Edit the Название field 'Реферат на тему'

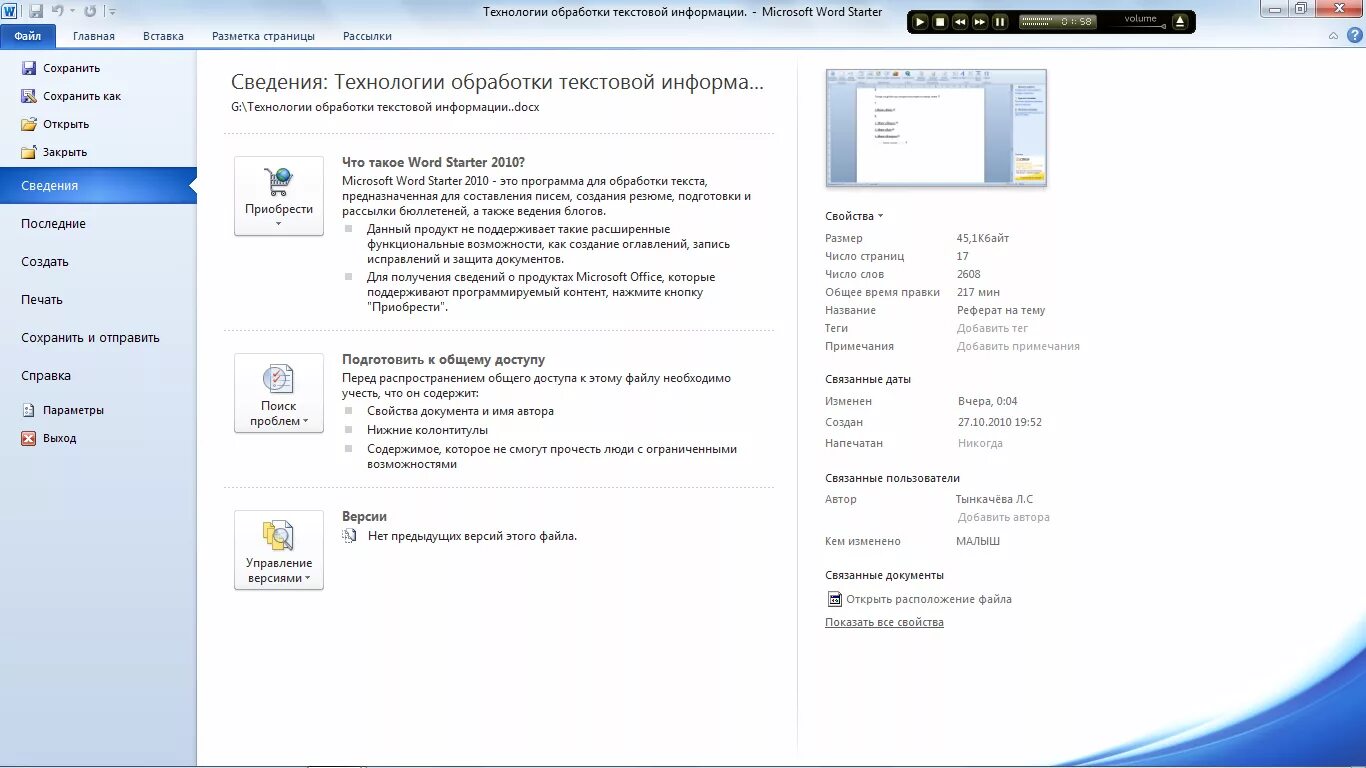[1001, 310]
